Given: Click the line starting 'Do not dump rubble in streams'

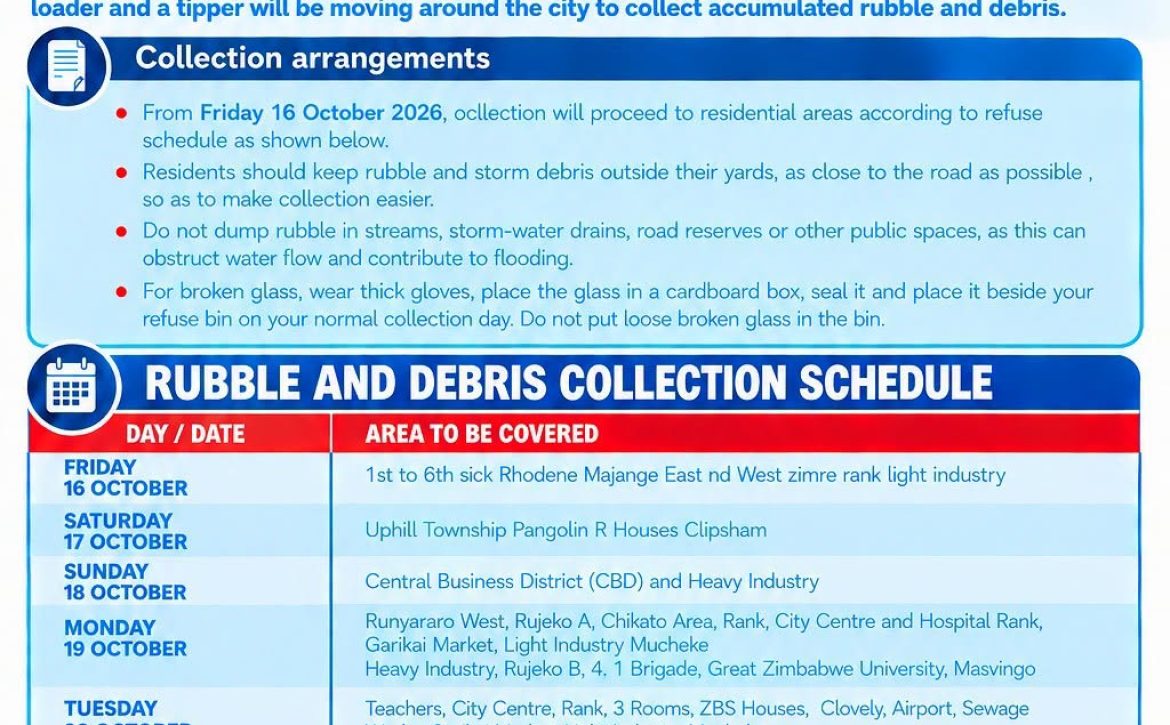Looking at the screenshot, I should pos(614,231).
